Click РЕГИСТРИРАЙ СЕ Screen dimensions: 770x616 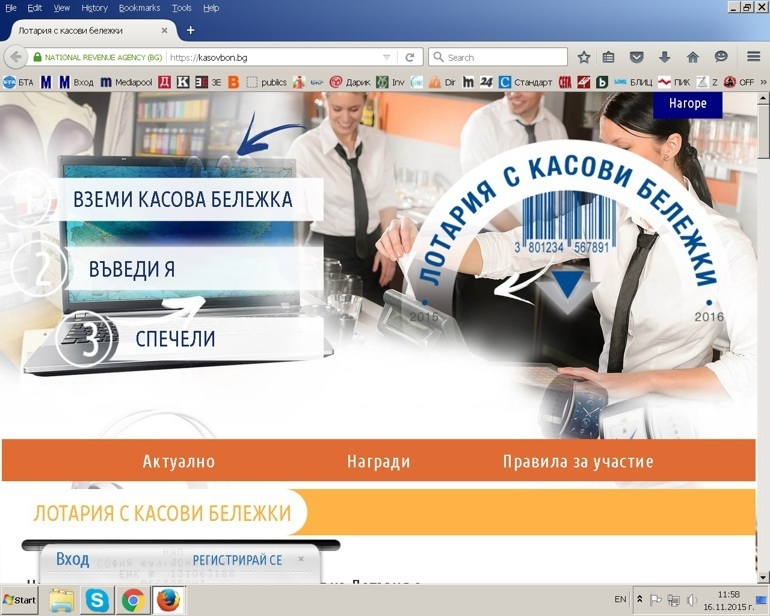click(x=237, y=560)
